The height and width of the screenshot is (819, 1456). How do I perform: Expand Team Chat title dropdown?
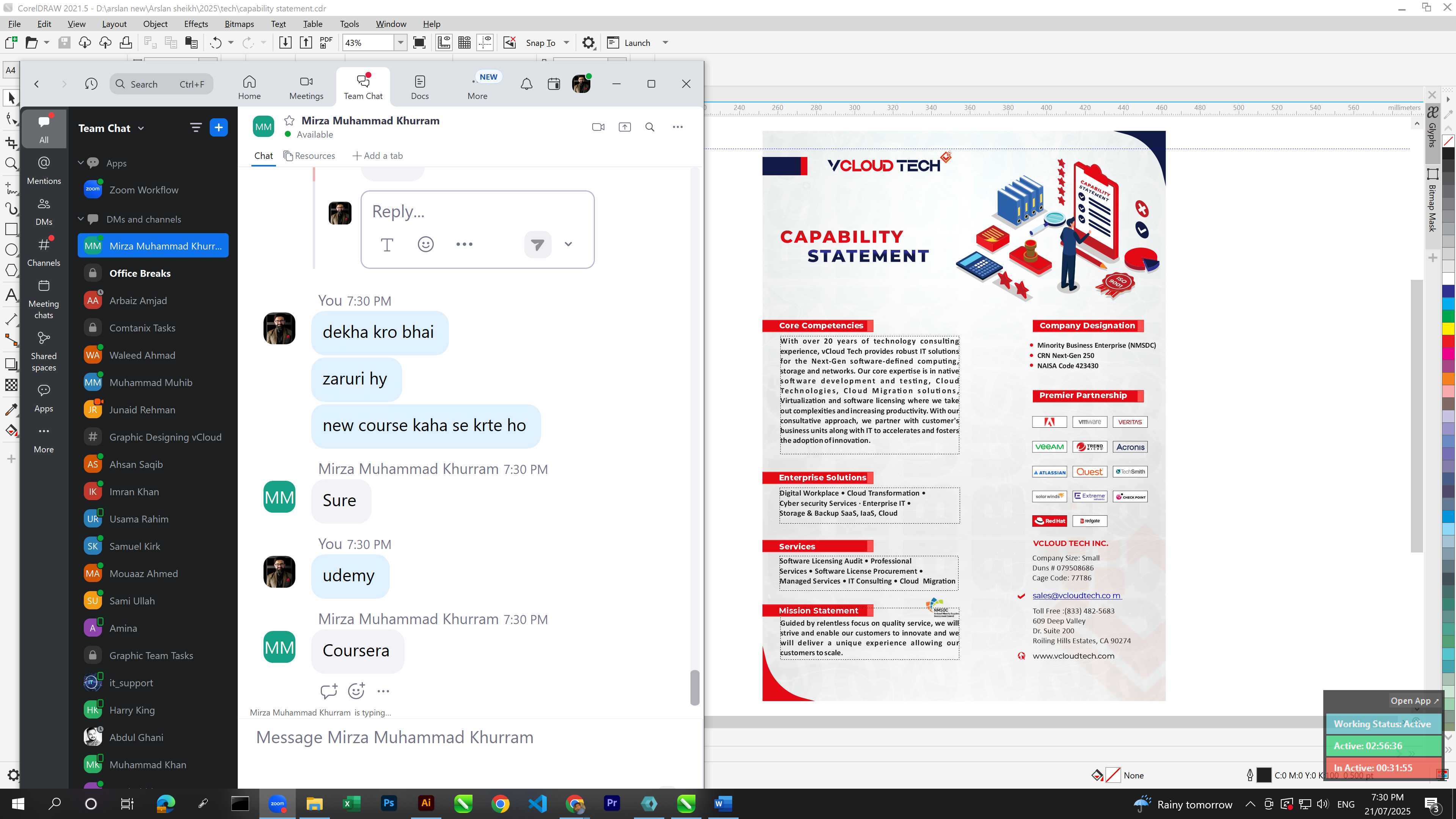141,128
